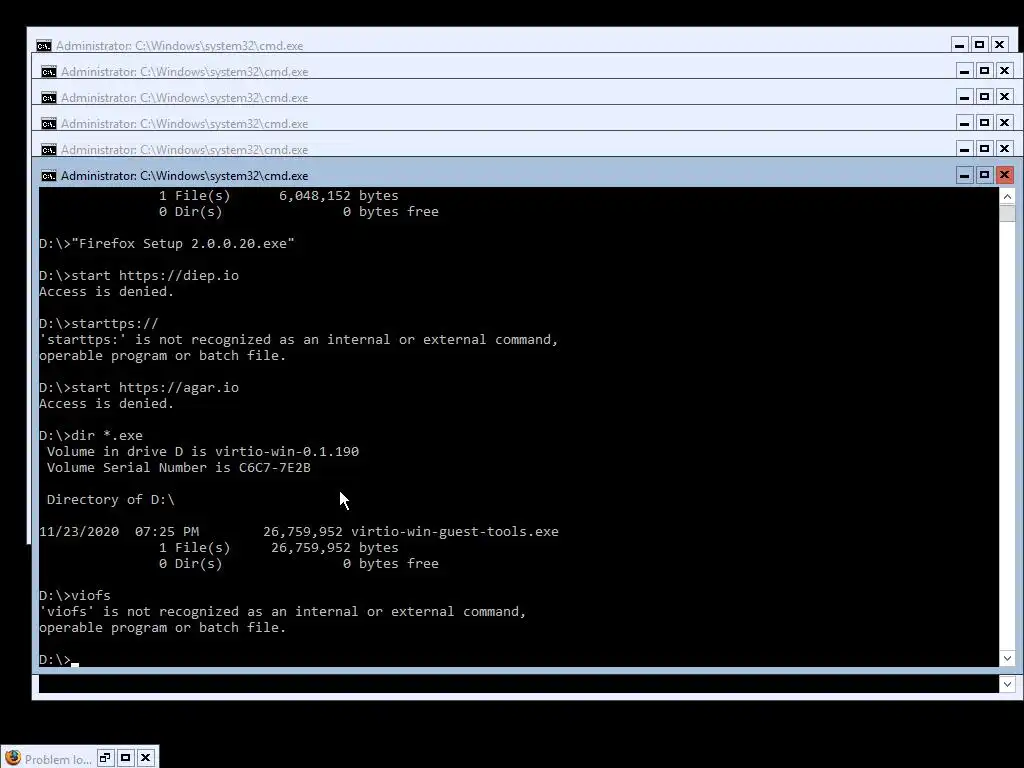Click the title text of the active cmd.exe window
1024x768 pixels.
(185, 176)
